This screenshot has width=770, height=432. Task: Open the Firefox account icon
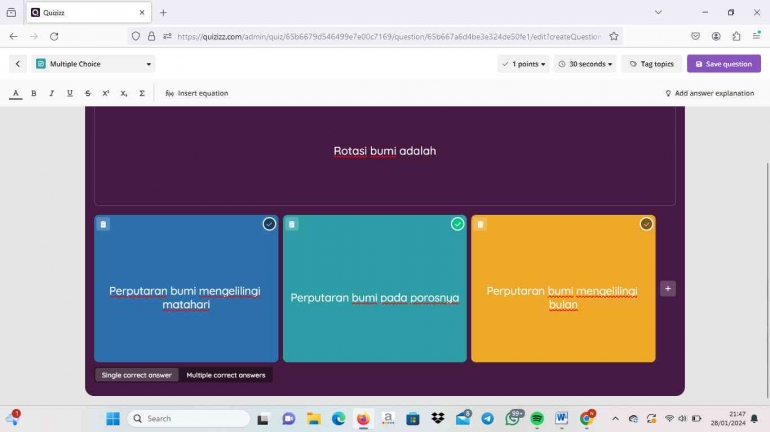pyautogui.click(x=716, y=36)
